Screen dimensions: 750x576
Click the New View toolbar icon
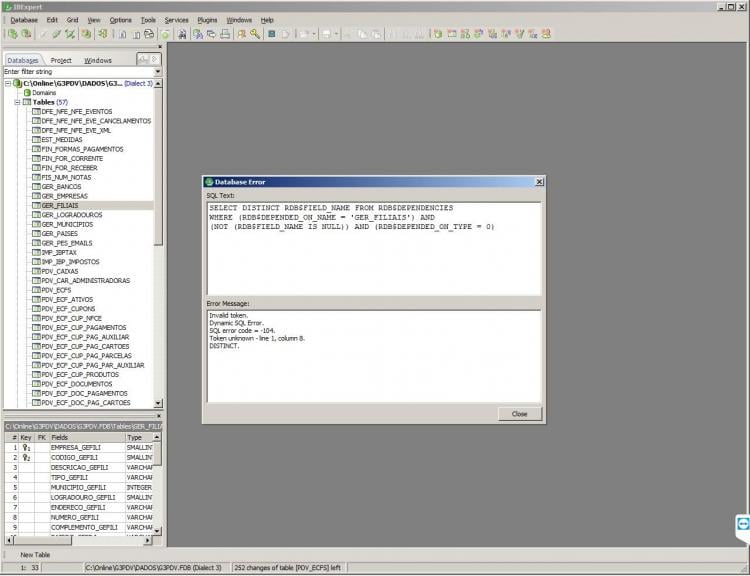click(465, 34)
